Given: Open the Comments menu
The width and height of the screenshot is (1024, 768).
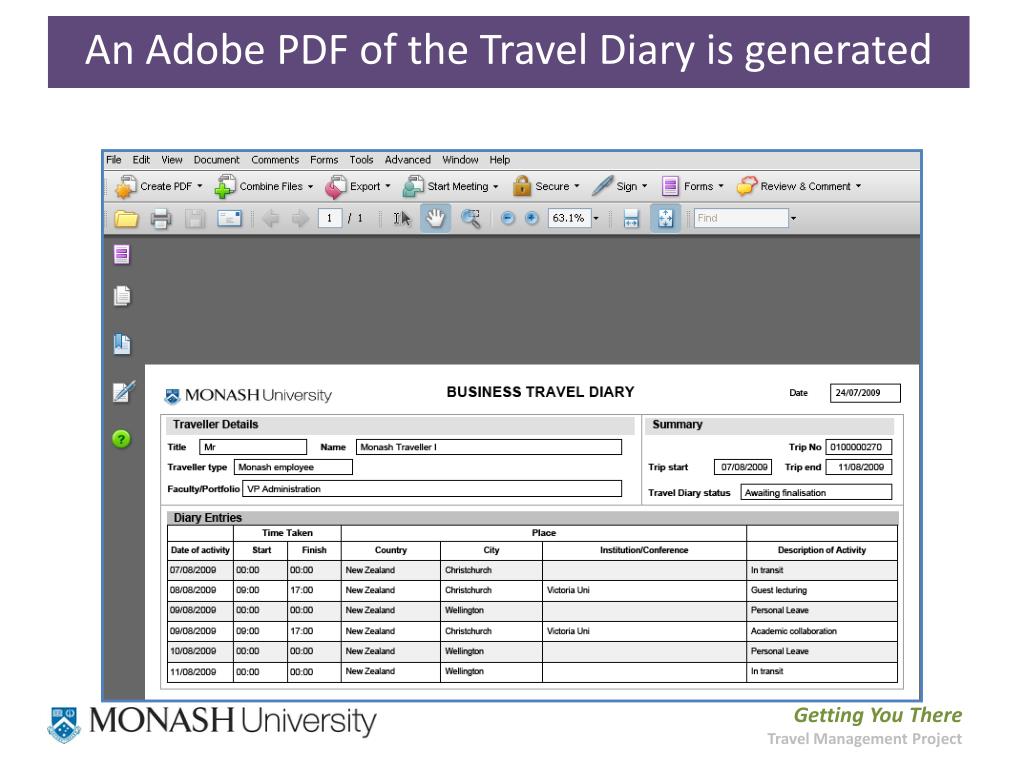Looking at the screenshot, I should [x=275, y=160].
